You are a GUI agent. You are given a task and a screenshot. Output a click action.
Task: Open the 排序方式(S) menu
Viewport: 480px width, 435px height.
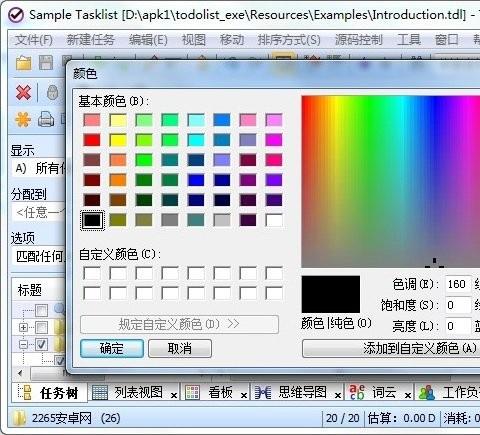[x=289, y=40]
